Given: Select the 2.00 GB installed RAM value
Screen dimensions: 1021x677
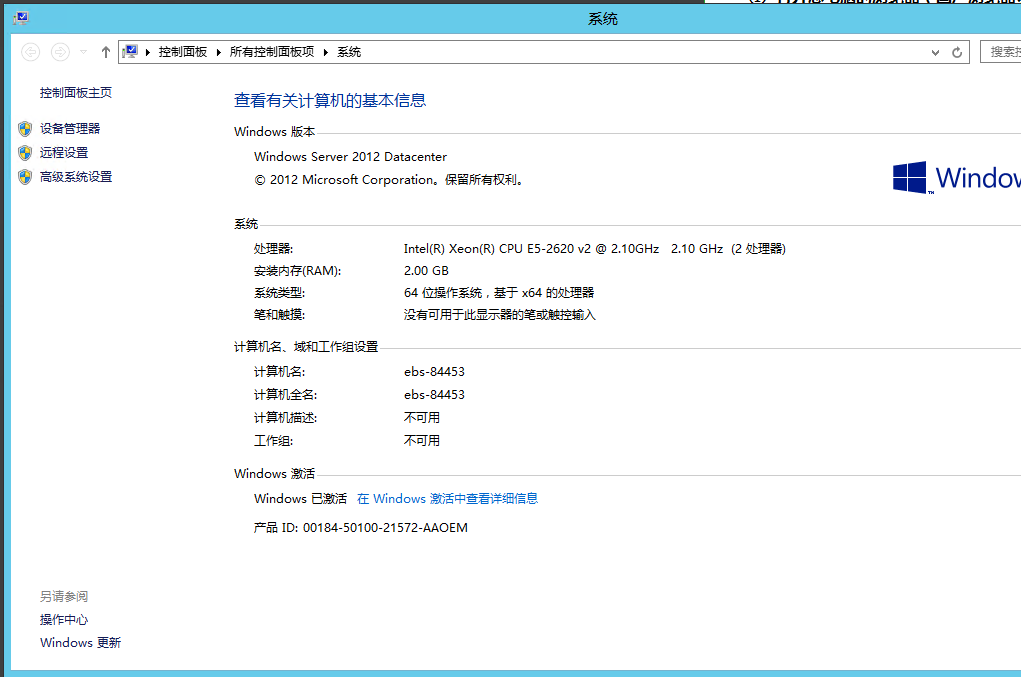Looking at the screenshot, I should [x=426, y=271].
